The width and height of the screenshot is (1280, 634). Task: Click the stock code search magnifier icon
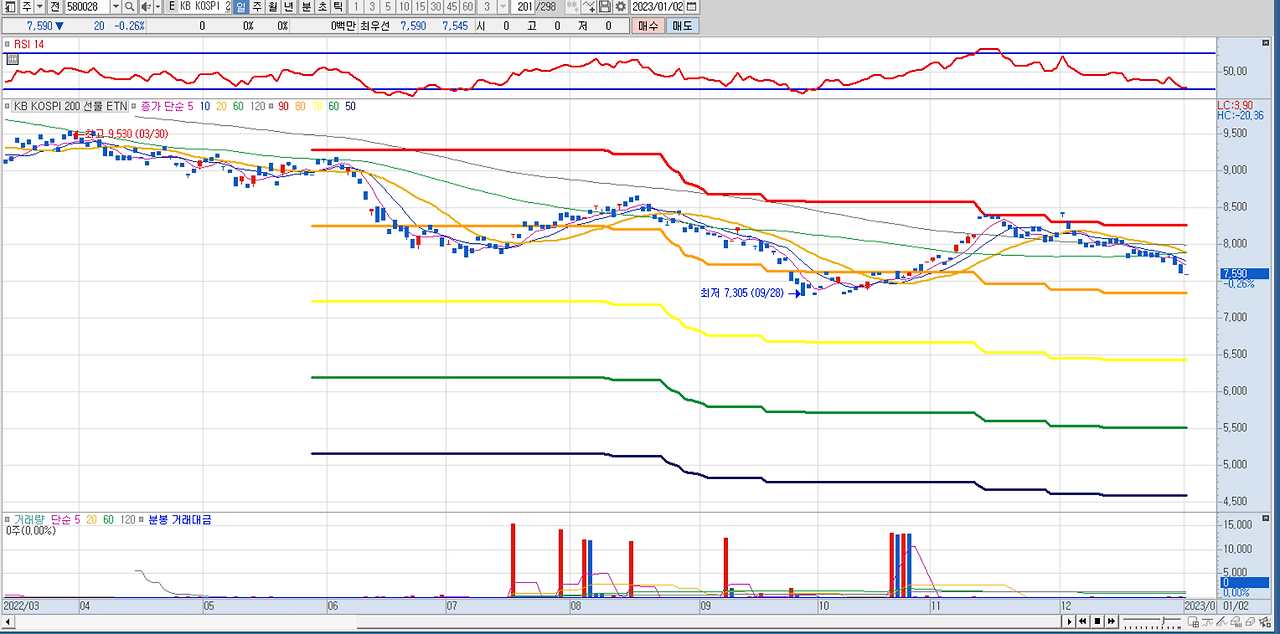129,6
